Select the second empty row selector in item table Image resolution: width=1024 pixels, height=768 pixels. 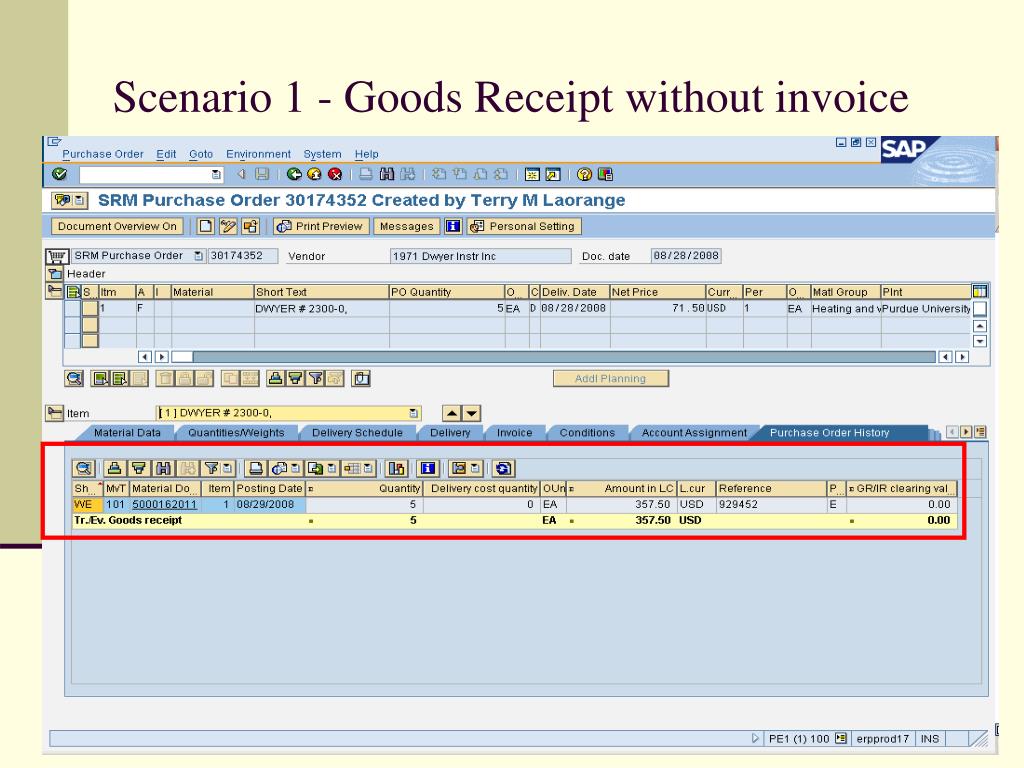[72, 325]
